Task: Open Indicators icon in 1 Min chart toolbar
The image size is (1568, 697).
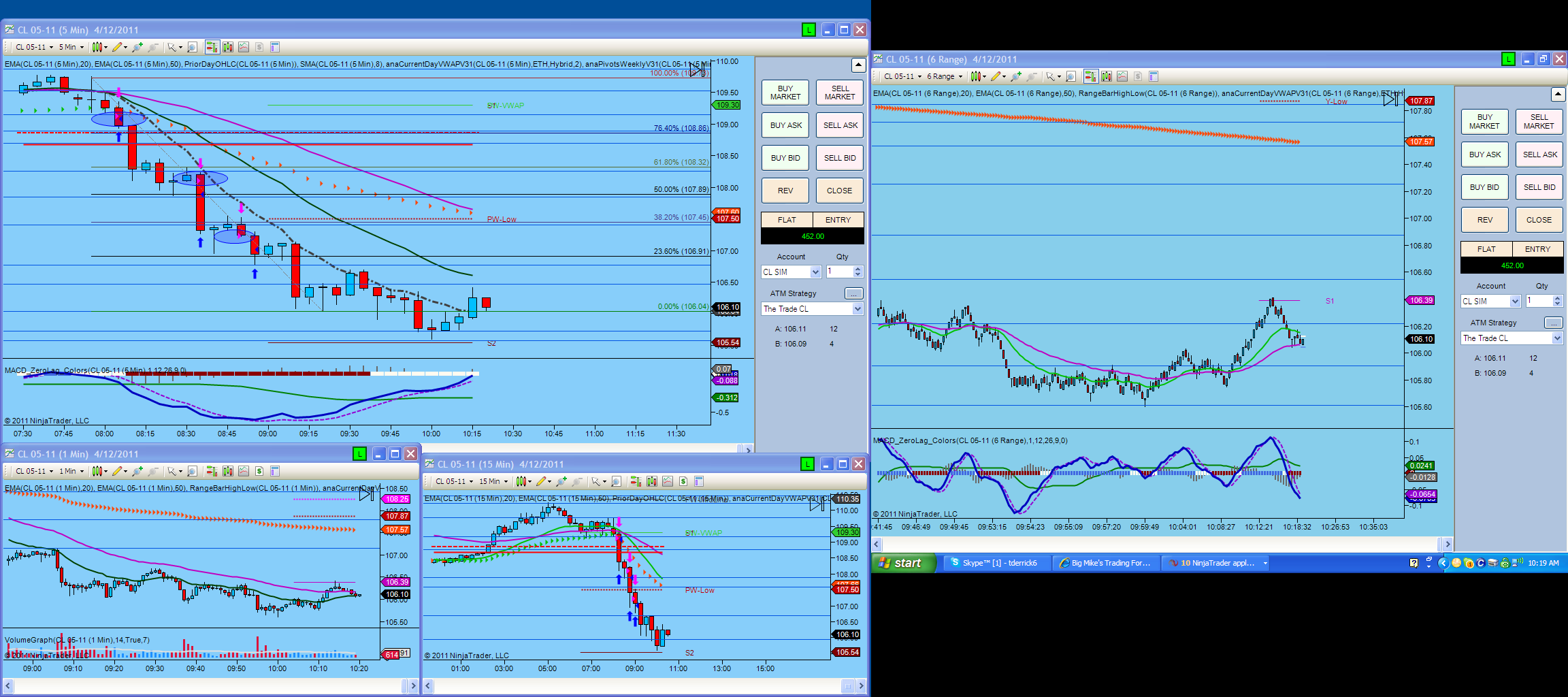Action: tap(243, 471)
